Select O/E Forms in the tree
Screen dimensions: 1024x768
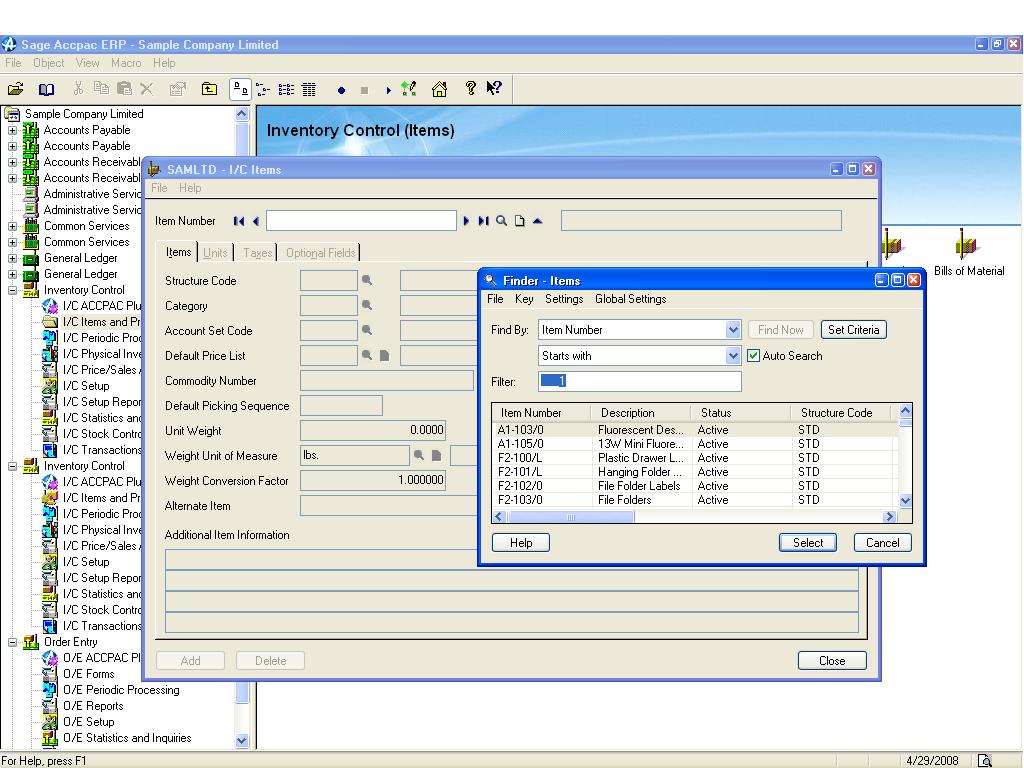tap(88, 674)
